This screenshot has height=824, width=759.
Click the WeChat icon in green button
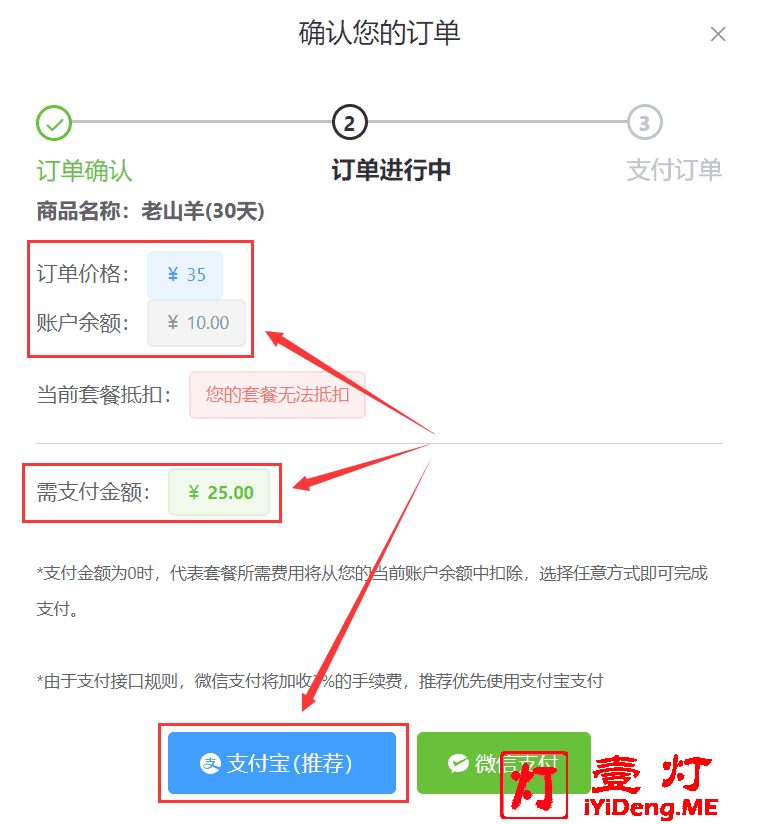[458, 763]
